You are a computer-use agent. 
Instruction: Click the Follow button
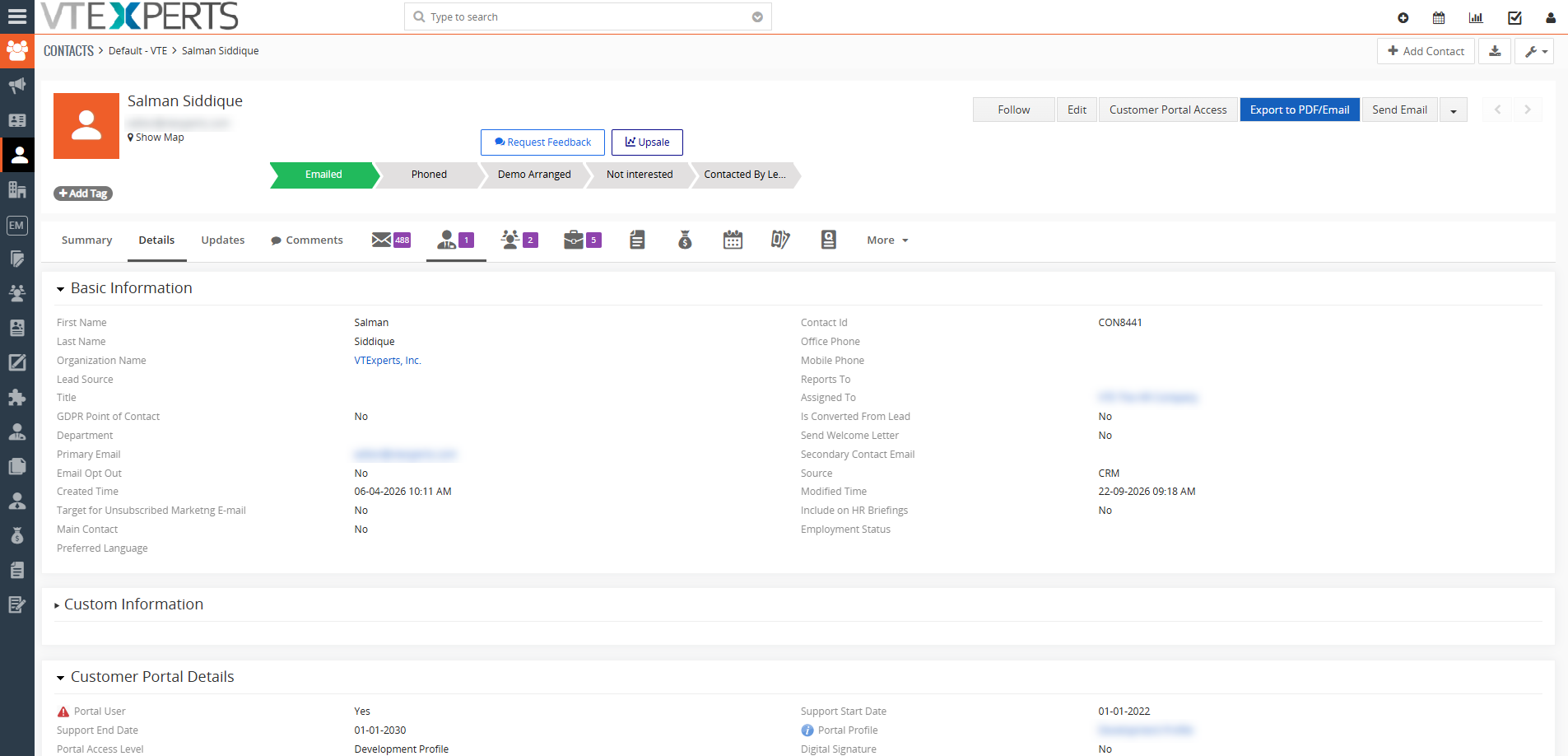coord(1014,110)
